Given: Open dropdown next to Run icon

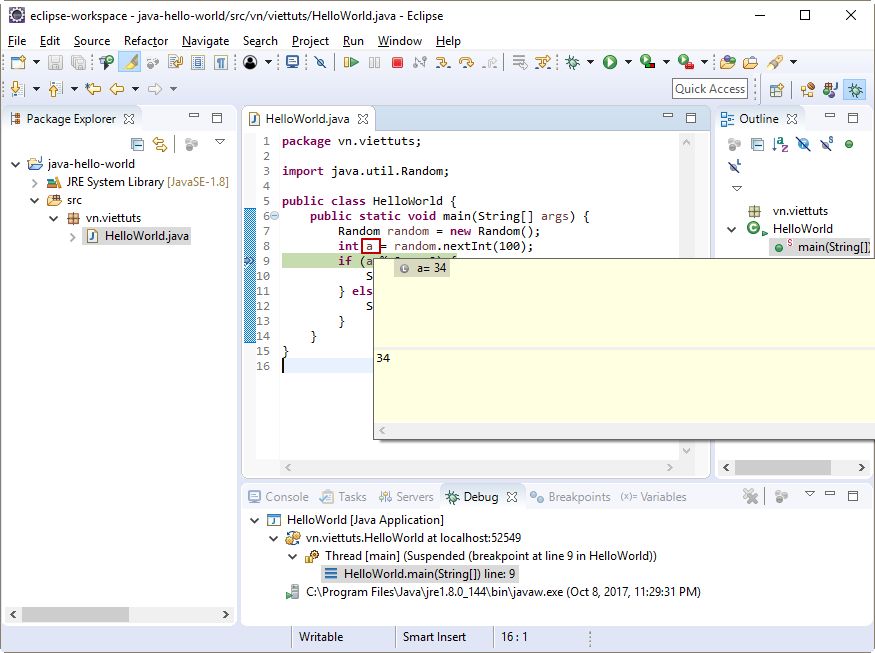Looking at the screenshot, I should click(x=628, y=62).
